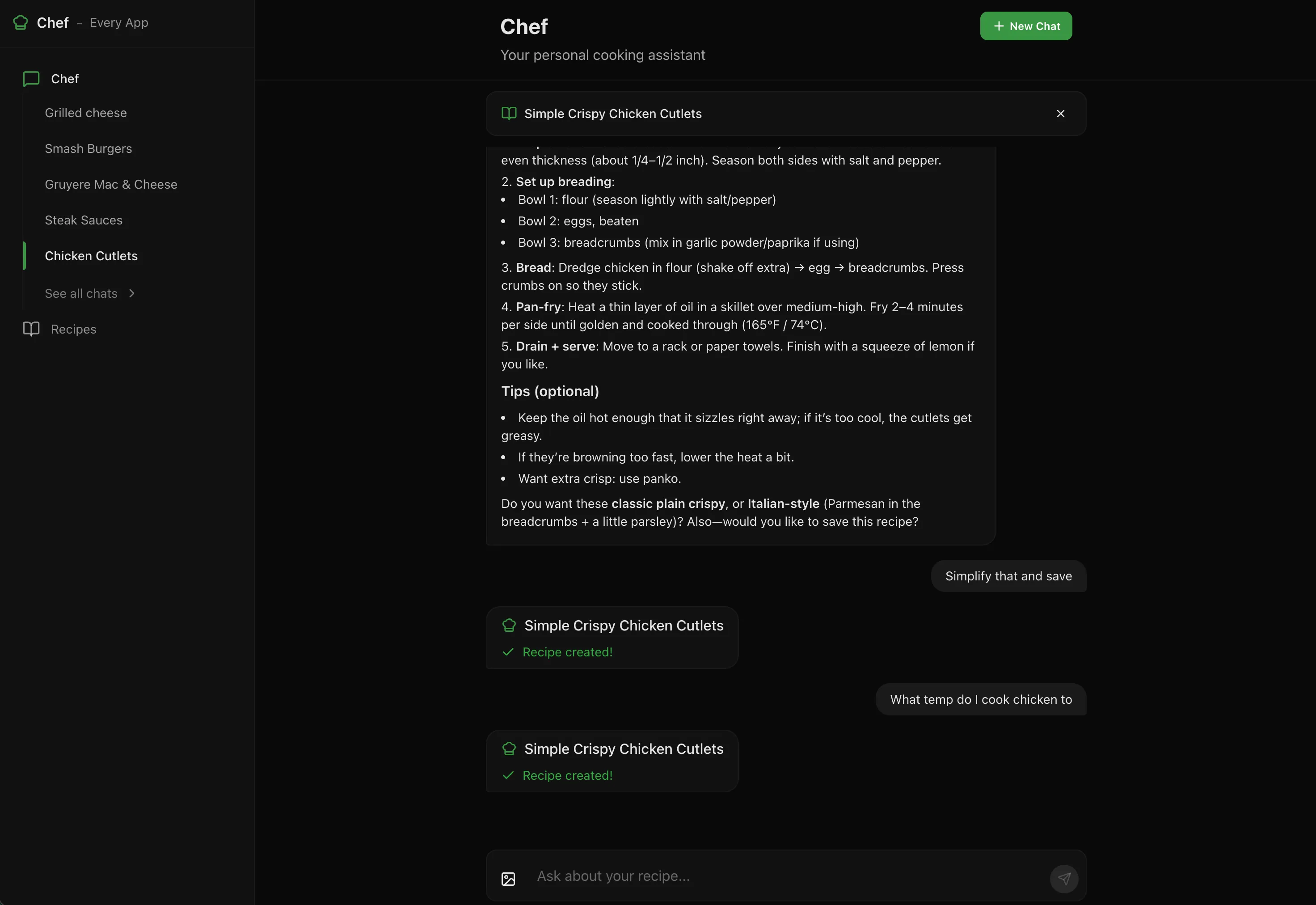
Task: Switch to the Smash Burgers chat
Action: (88, 148)
